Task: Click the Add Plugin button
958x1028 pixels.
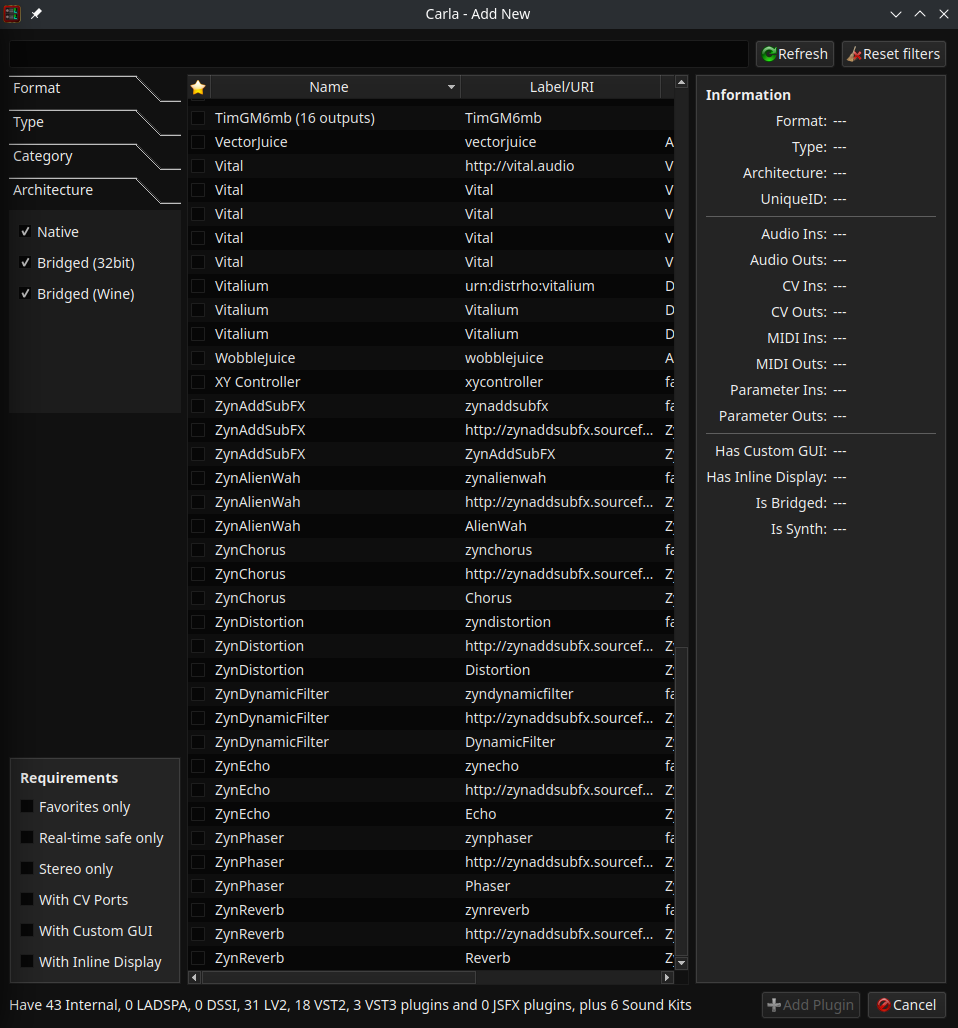Action: 810,1005
